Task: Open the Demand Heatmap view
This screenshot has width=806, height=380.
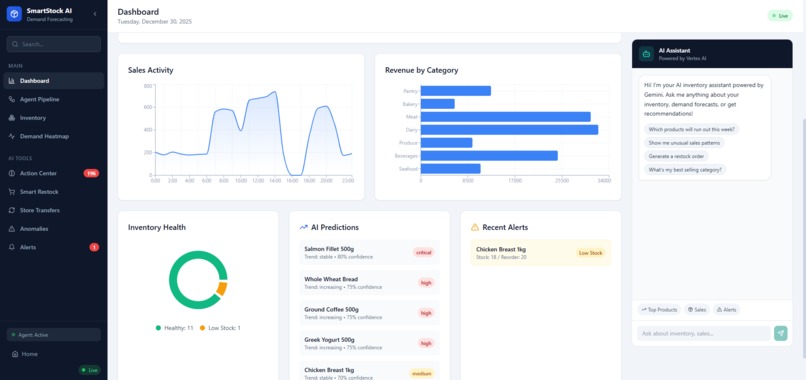Action: click(x=53, y=136)
